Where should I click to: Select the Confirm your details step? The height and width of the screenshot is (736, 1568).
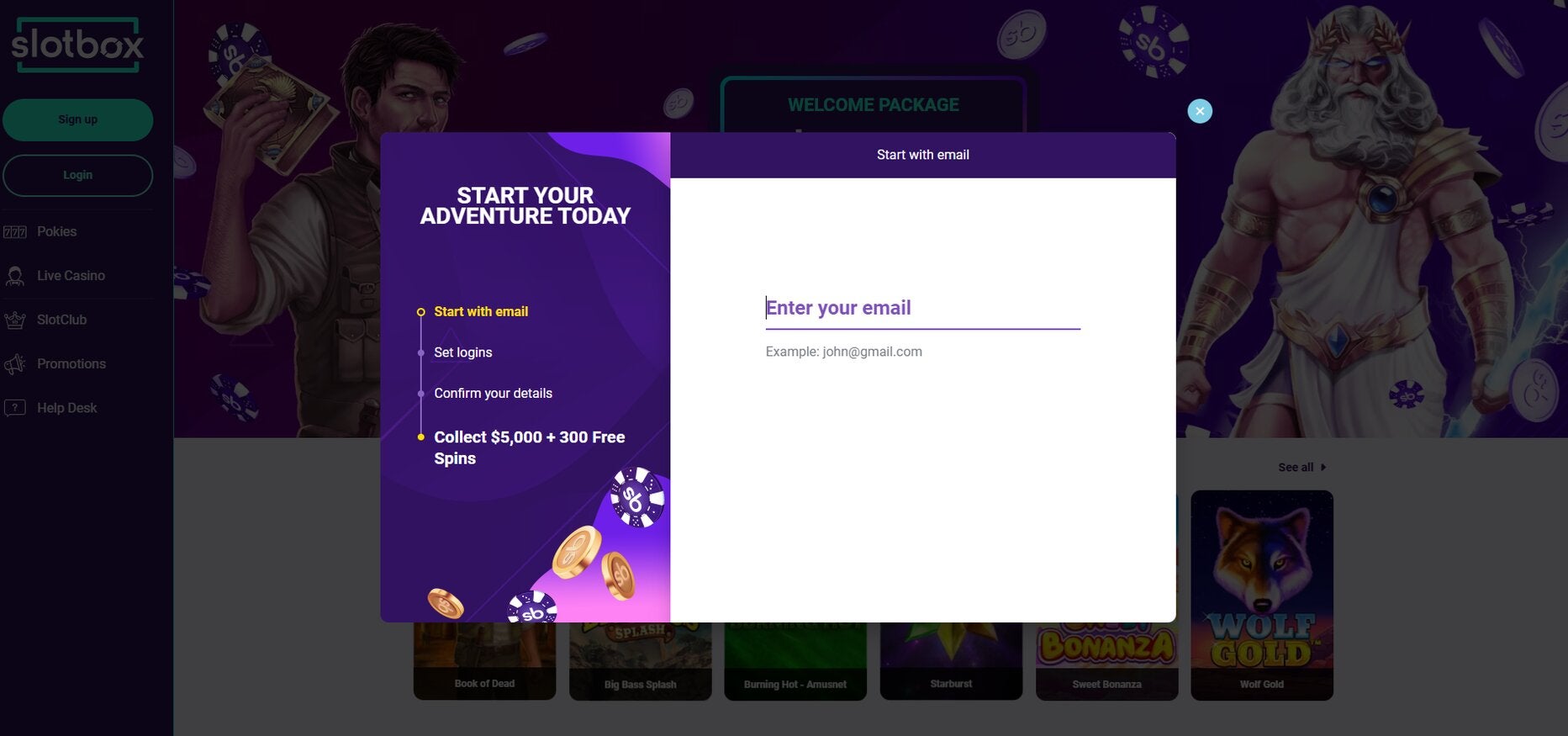coord(494,394)
